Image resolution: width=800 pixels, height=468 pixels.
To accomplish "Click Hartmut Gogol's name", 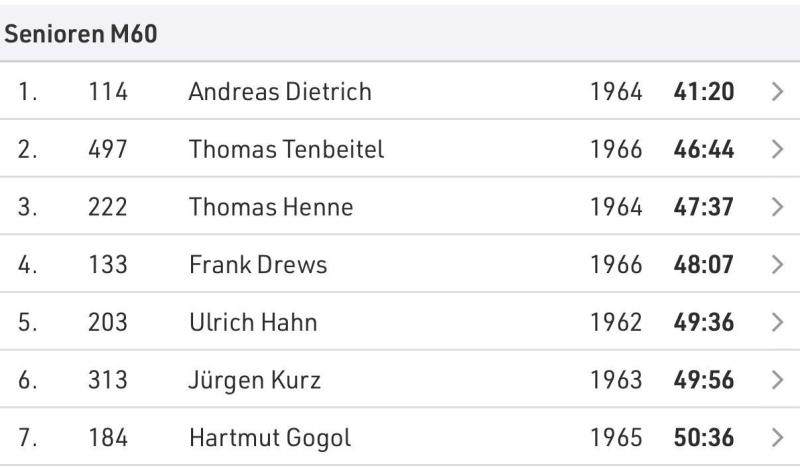I will coord(269,437).
